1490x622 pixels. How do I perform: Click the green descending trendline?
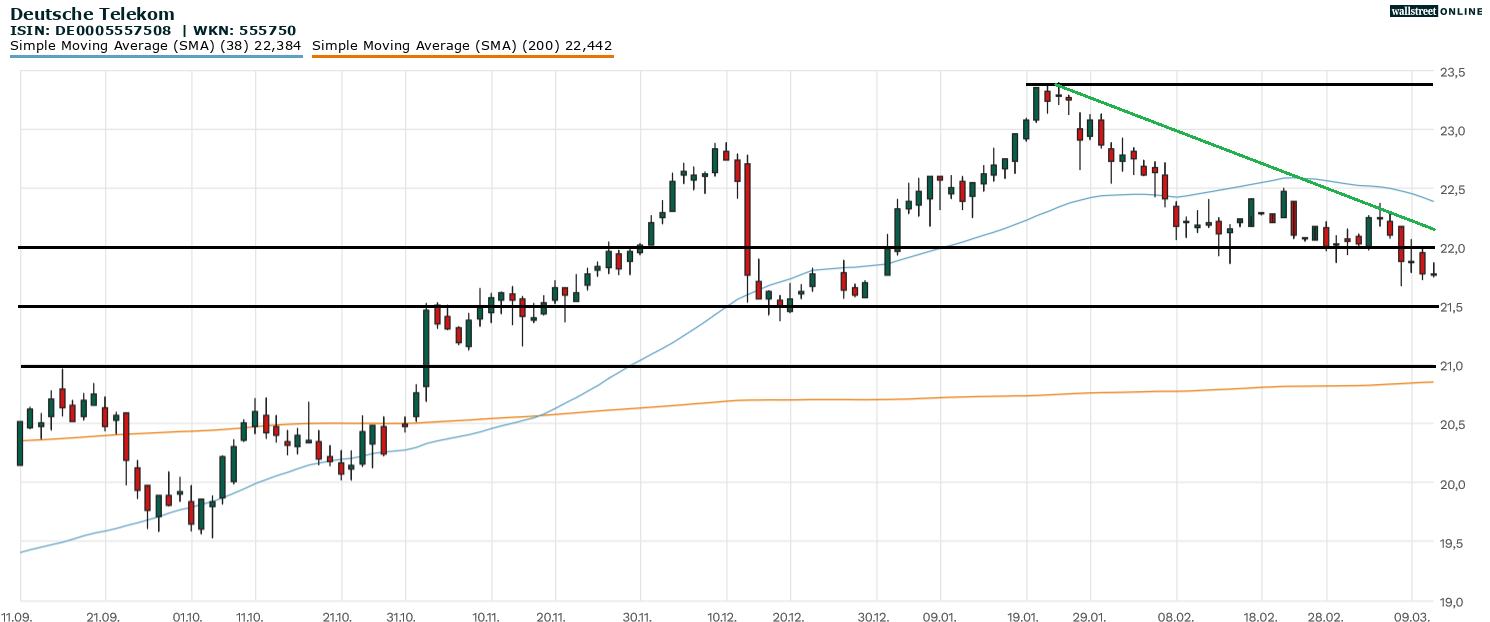pyautogui.click(x=1240, y=158)
